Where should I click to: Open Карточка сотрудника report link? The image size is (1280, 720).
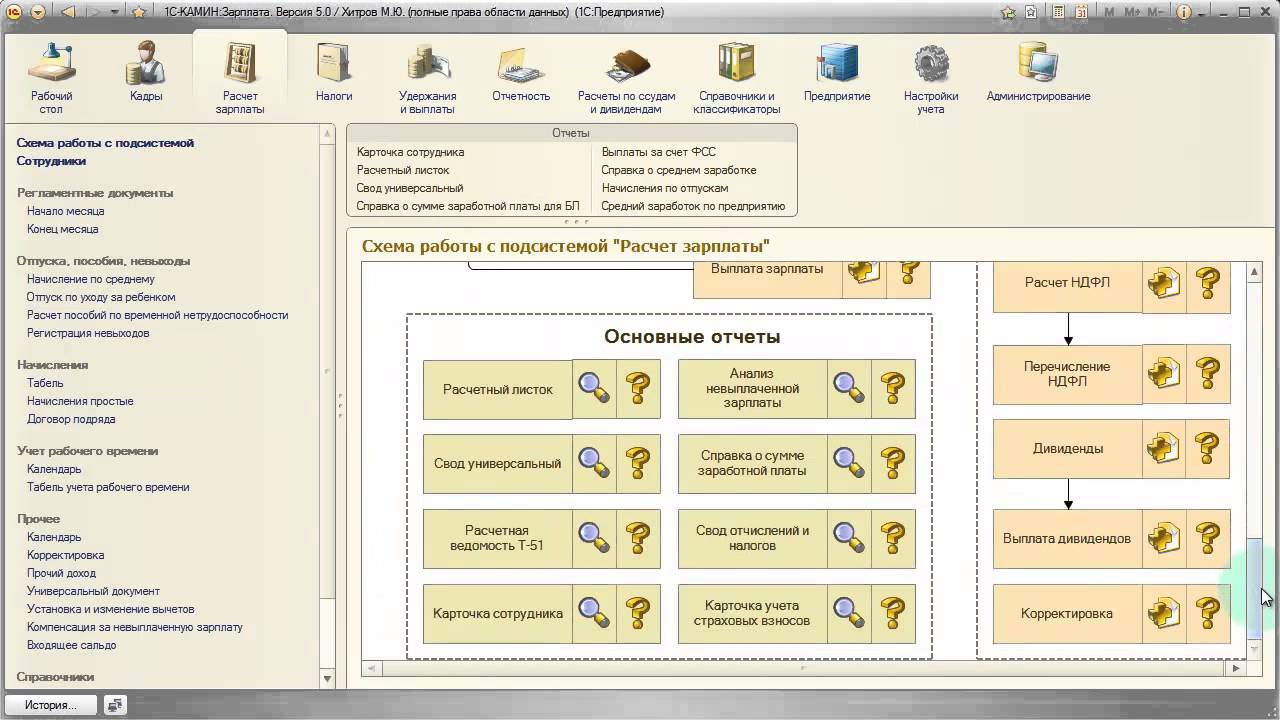point(410,152)
